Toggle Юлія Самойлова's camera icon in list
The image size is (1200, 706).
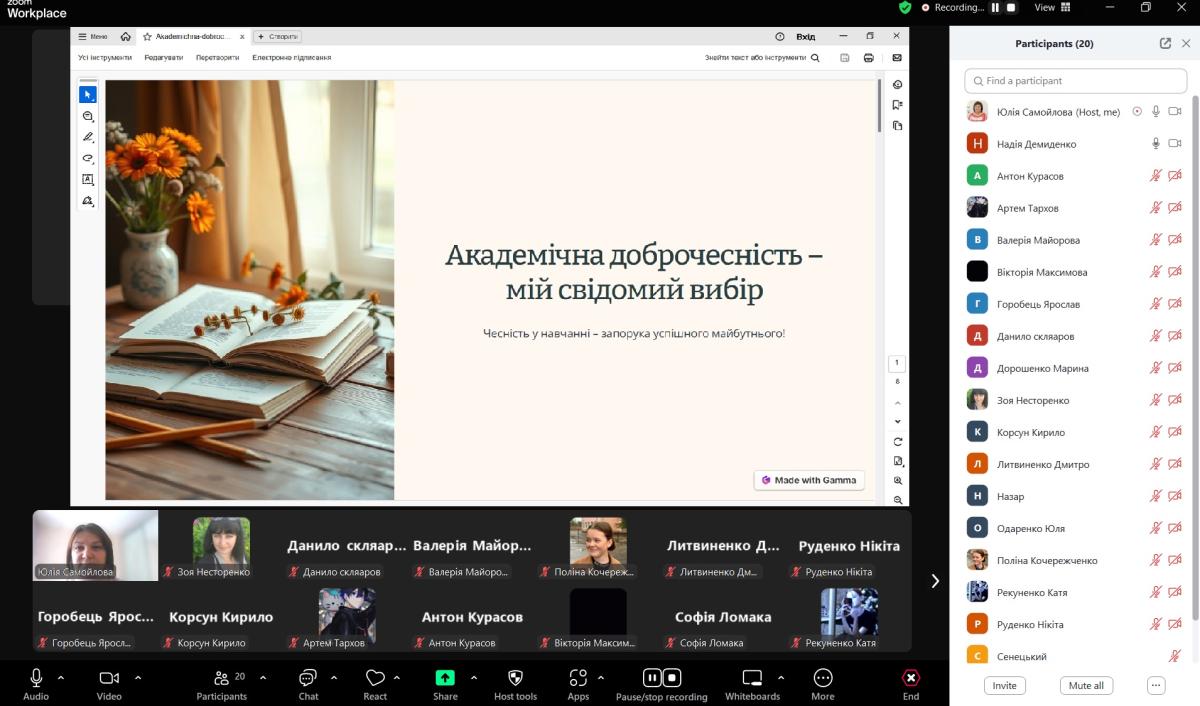[x=1175, y=112]
